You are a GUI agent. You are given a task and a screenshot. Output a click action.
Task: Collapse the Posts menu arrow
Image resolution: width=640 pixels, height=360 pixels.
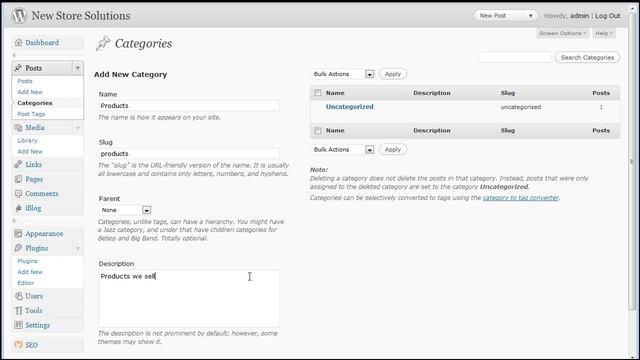(x=78, y=68)
